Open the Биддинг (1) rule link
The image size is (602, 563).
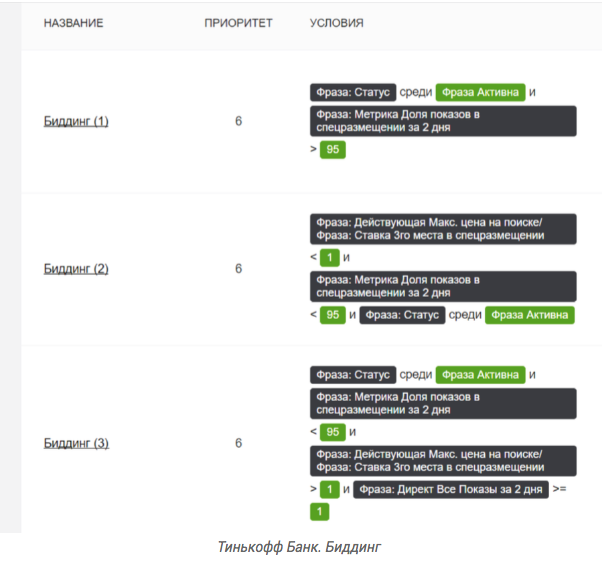(x=76, y=121)
